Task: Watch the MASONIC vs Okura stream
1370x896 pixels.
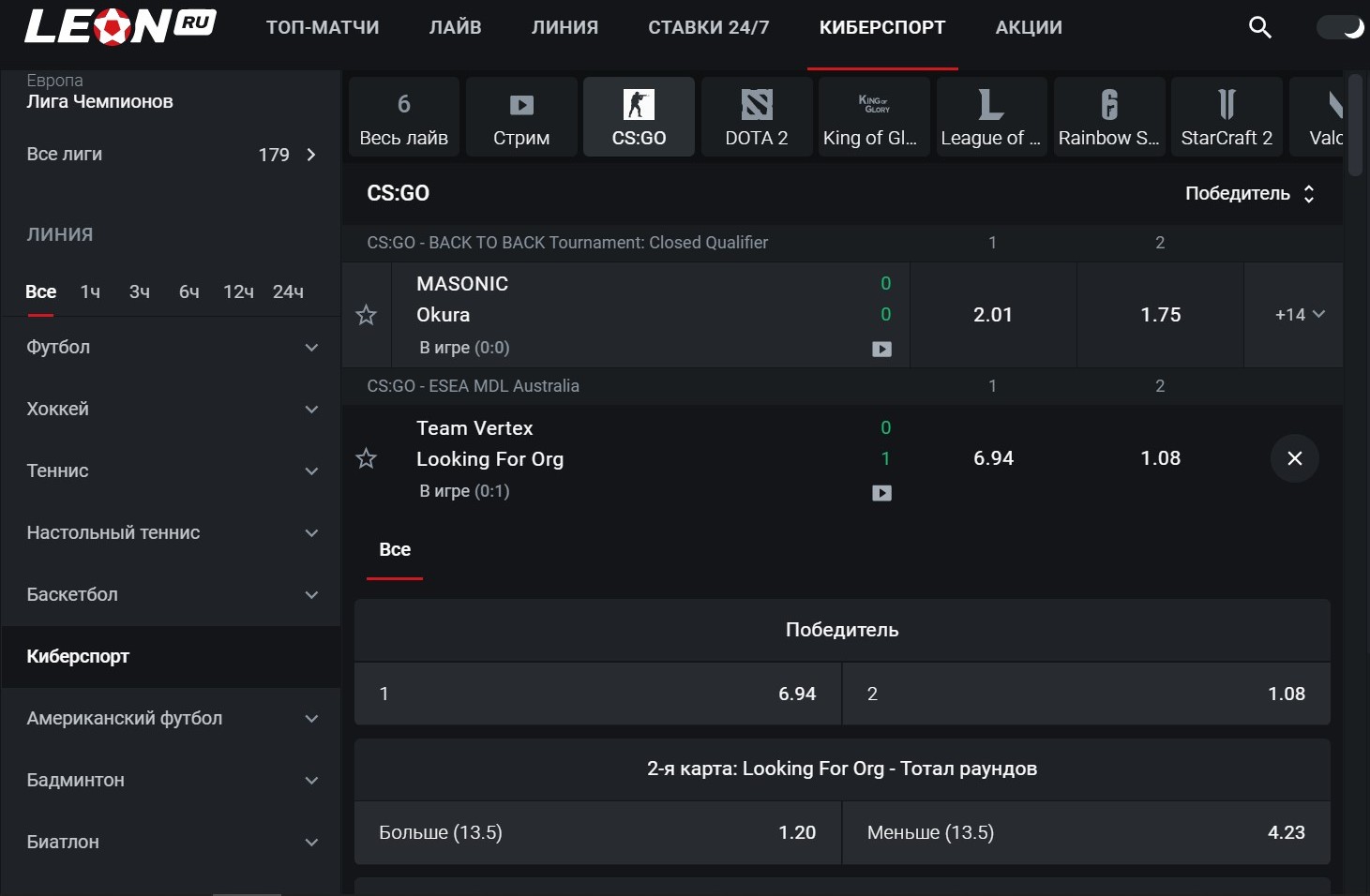Action: click(881, 349)
